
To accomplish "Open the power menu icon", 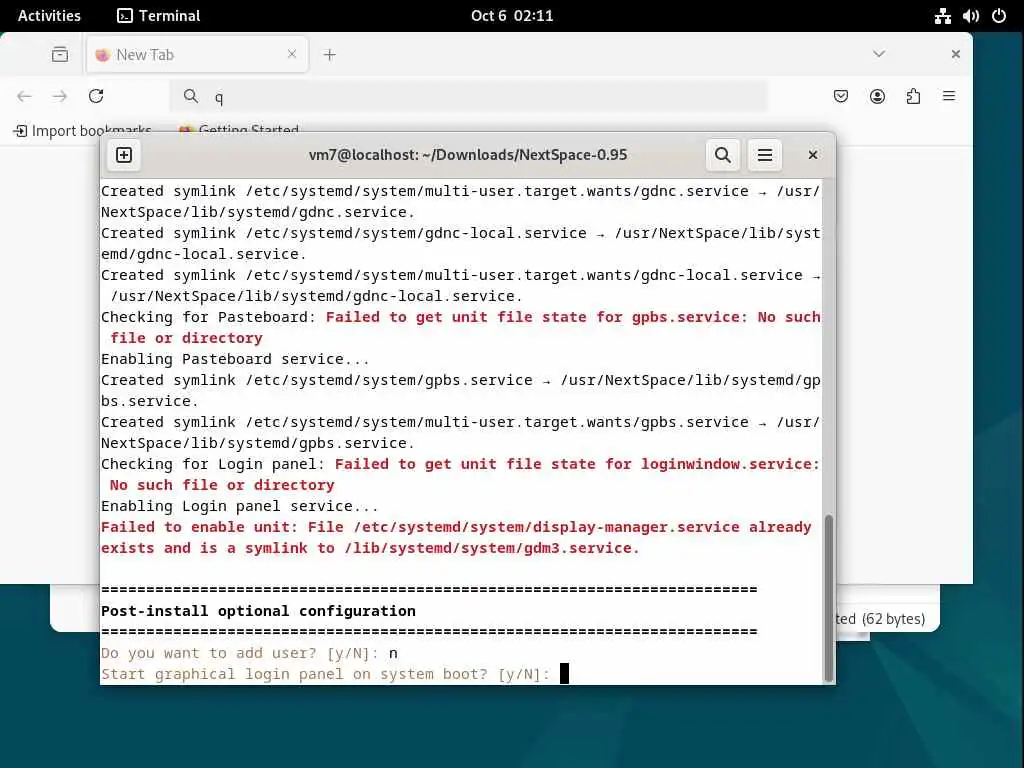I will (999, 16).
